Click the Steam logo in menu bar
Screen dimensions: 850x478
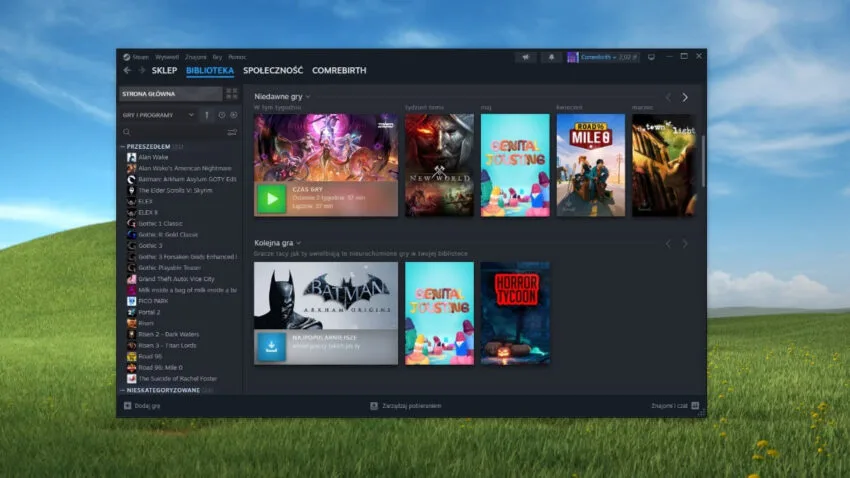(x=126, y=57)
